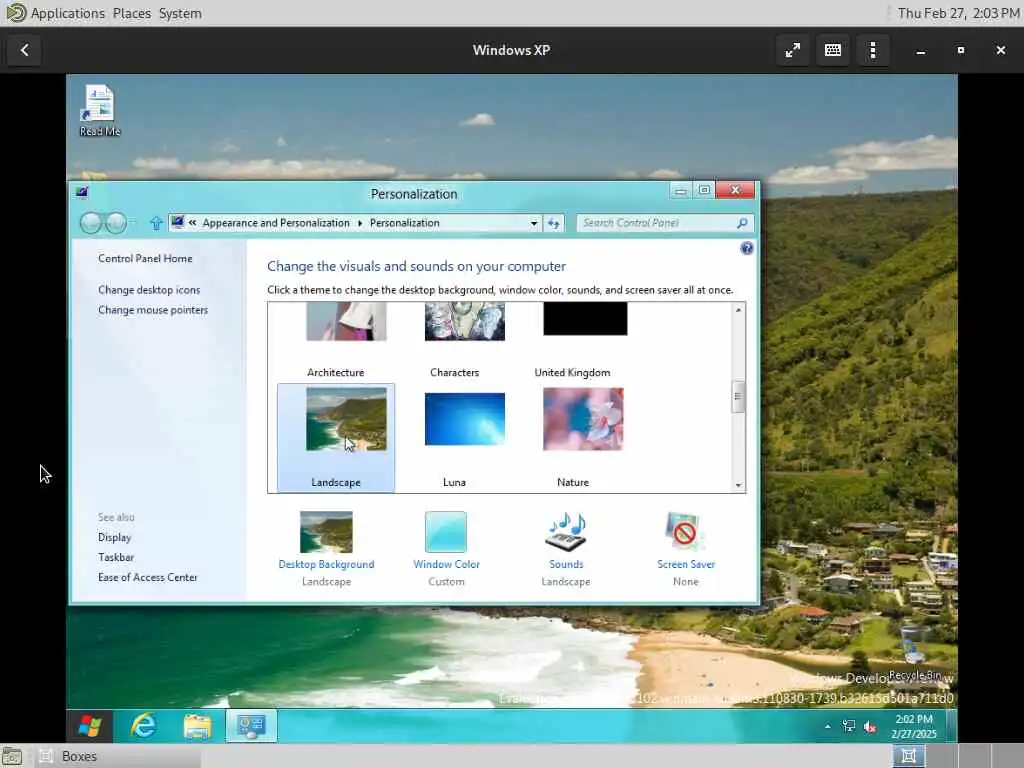Viewport: 1024px width, 768px height.
Task: Click the theme list scrollbar thumb
Action: tap(738, 396)
